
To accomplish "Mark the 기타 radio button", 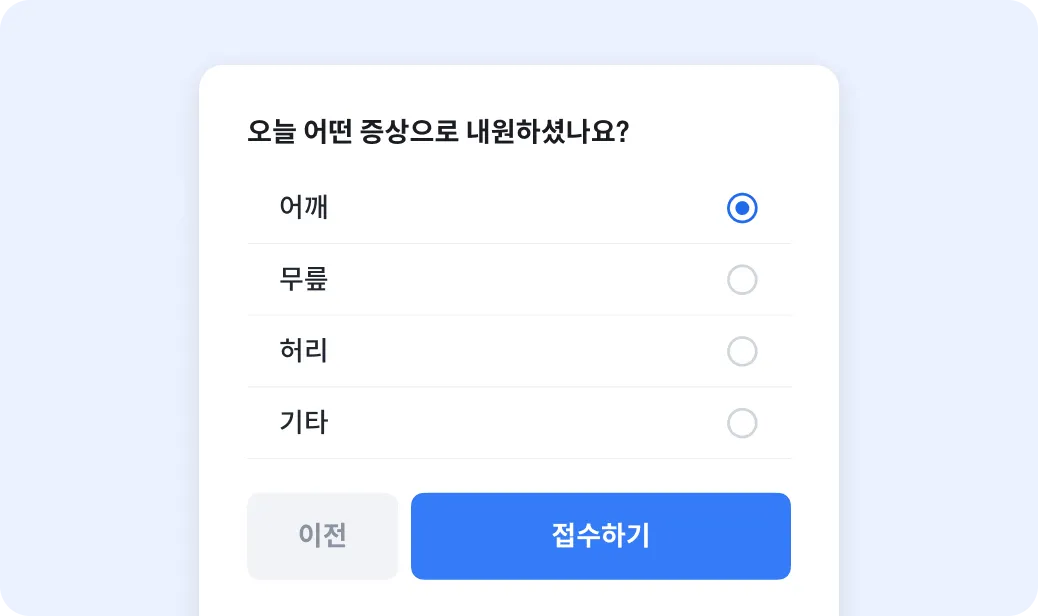I will click(x=742, y=423).
